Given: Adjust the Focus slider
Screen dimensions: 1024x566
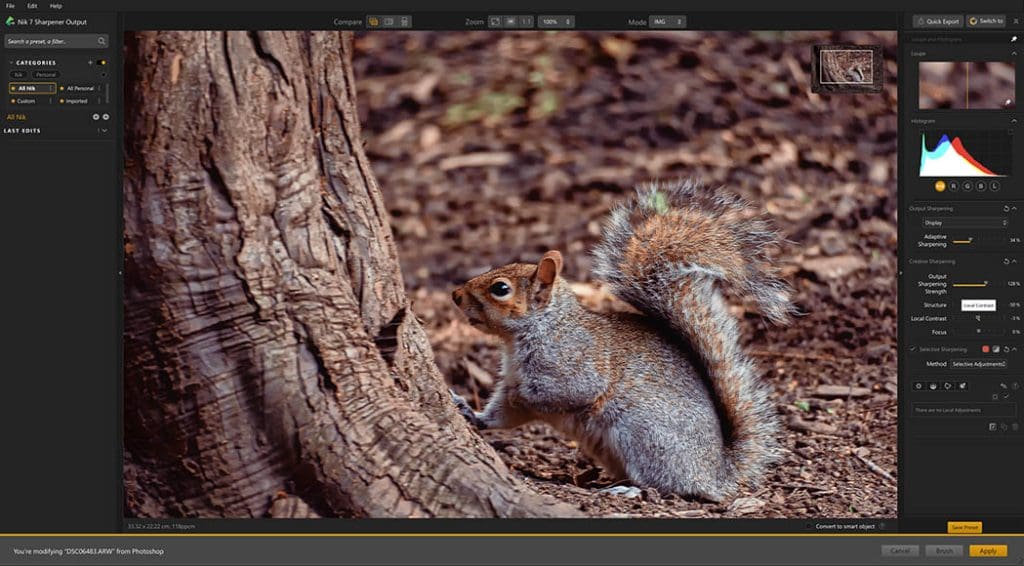Looking at the screenshot, I should tap(978, 332).
